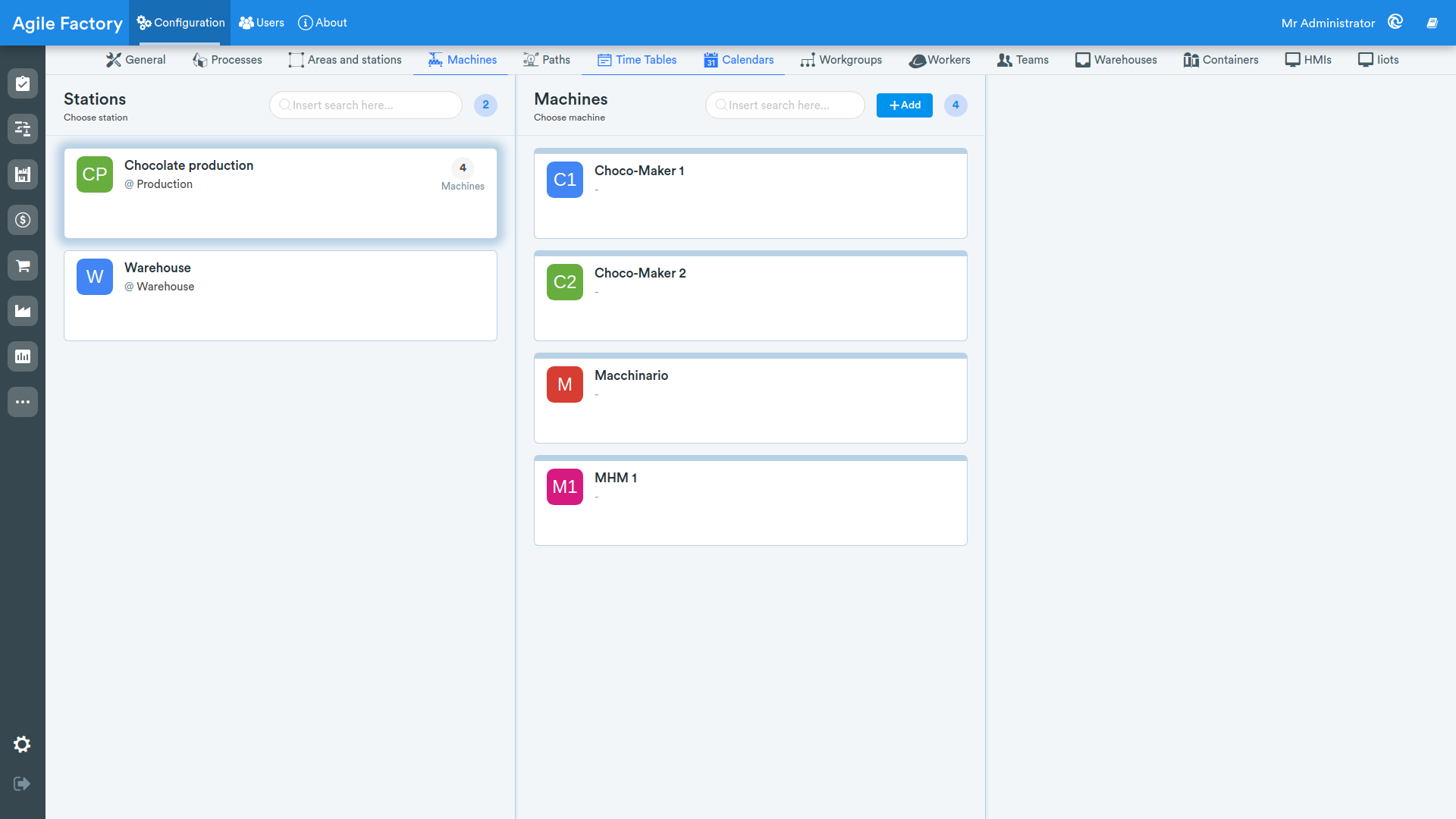
Task: Switch to the Processes tab
Action: coord(227,60)
